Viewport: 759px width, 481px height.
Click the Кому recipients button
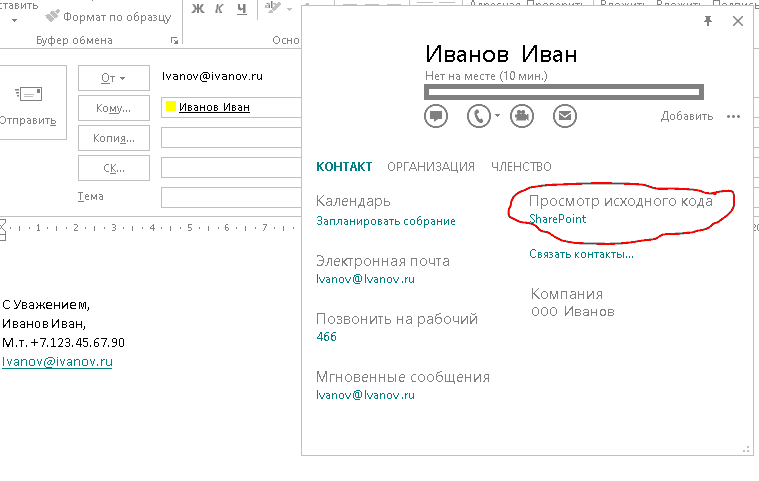click(114, 108)
